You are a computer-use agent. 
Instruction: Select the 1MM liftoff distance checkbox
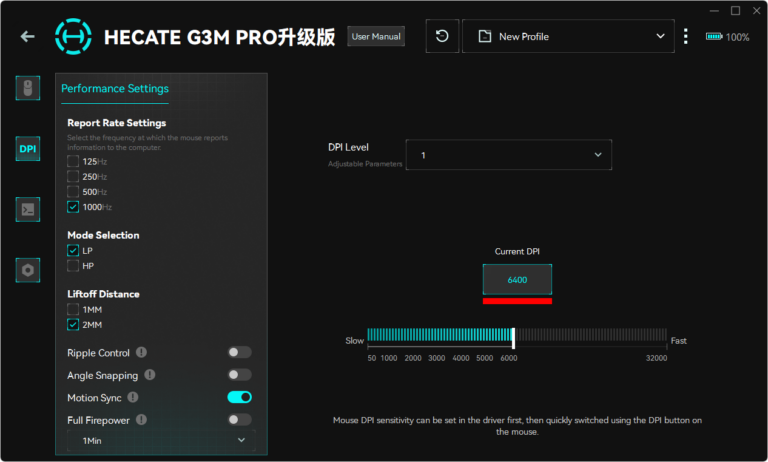pos(73,310)
